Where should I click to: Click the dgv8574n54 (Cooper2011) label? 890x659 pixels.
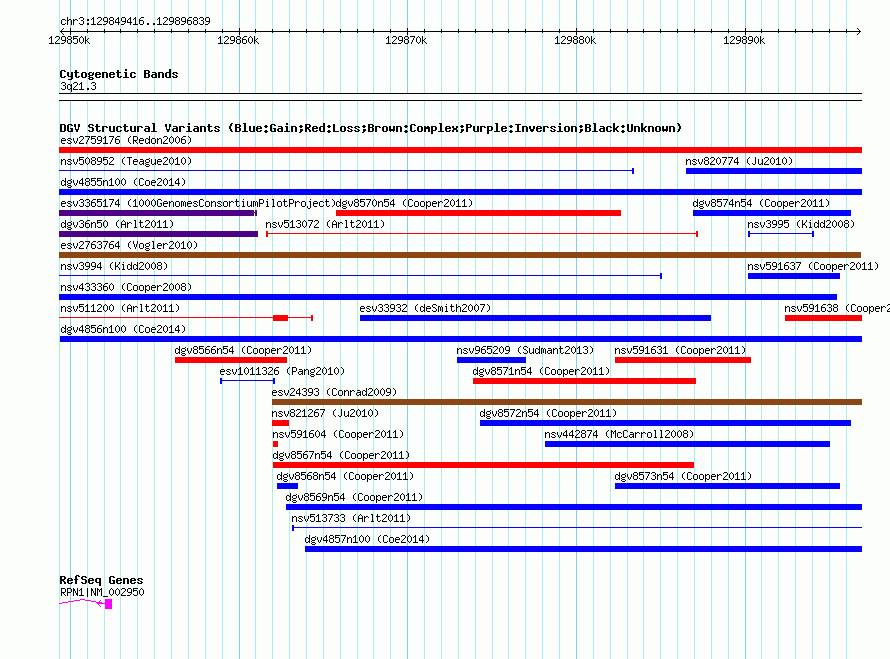761,203
